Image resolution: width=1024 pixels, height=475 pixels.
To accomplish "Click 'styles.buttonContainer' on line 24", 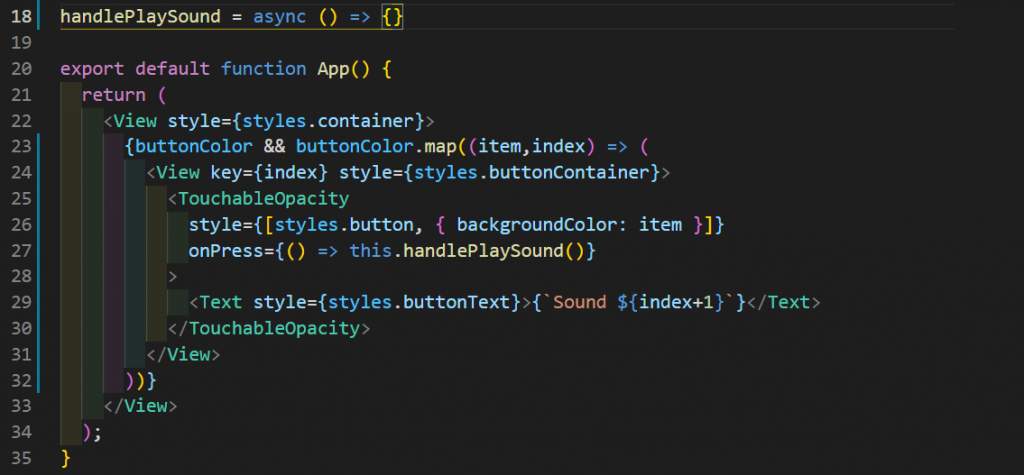I will coord(532,172).
